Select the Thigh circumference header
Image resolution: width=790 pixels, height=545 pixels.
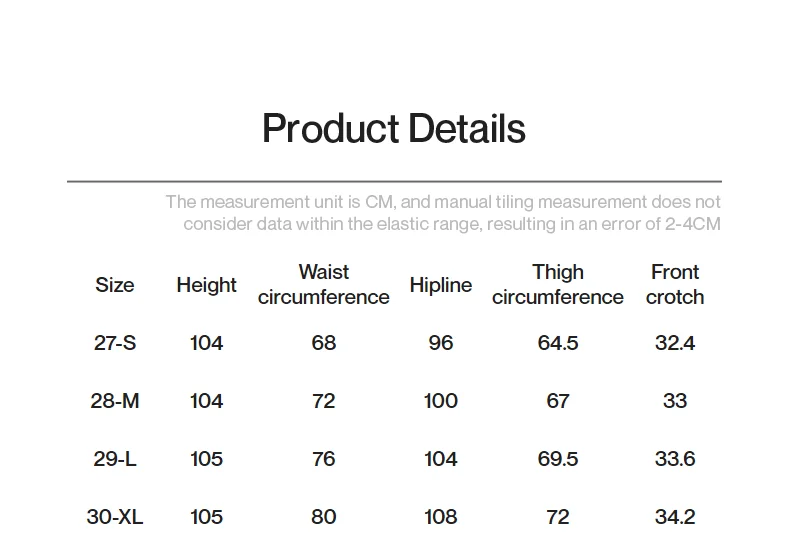(x=557, y=285)
